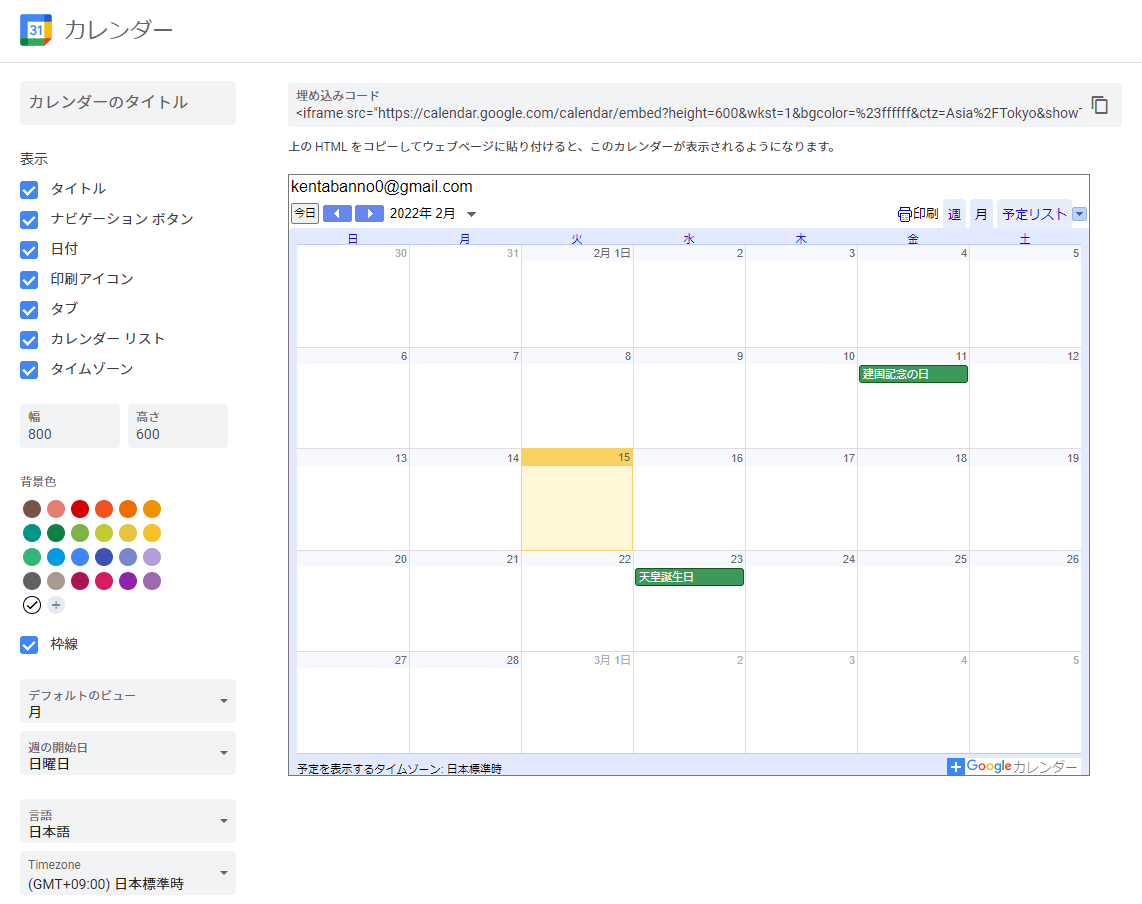1142x904 pixels.
Task: Select the white checkmark background color
Action: 31,605
